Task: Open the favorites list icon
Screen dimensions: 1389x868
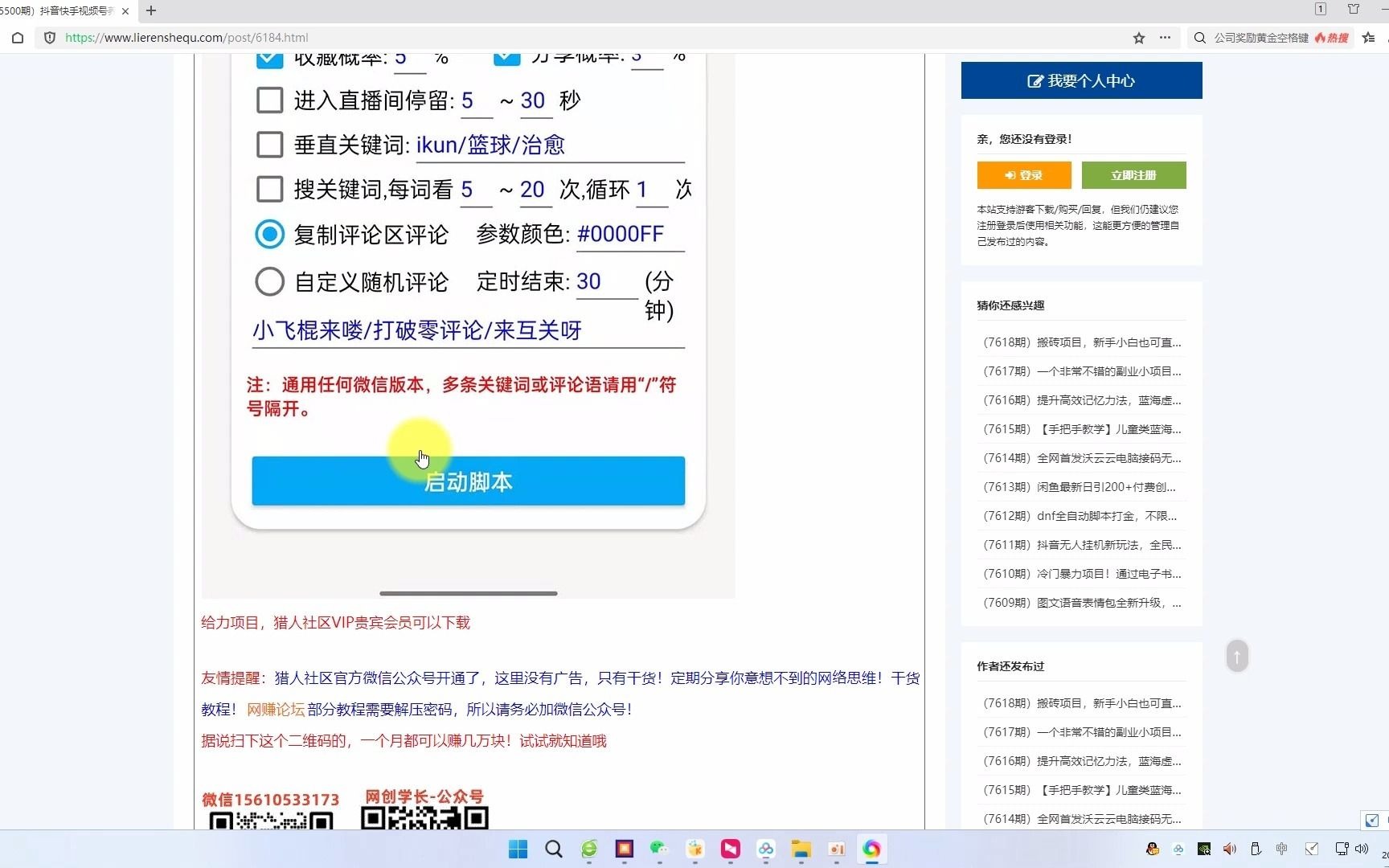Action: click(x=1369, y=38)
